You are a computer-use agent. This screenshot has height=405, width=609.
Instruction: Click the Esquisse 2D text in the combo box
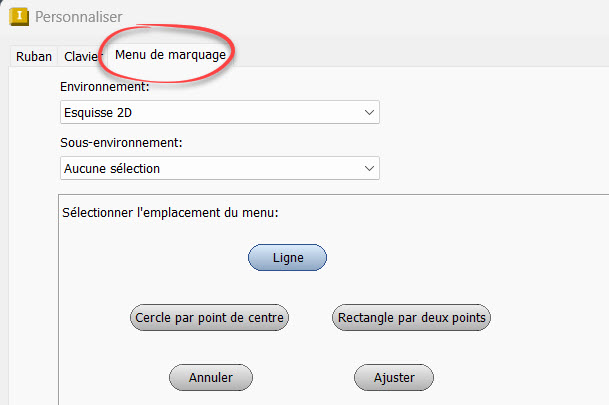[98, 113]
